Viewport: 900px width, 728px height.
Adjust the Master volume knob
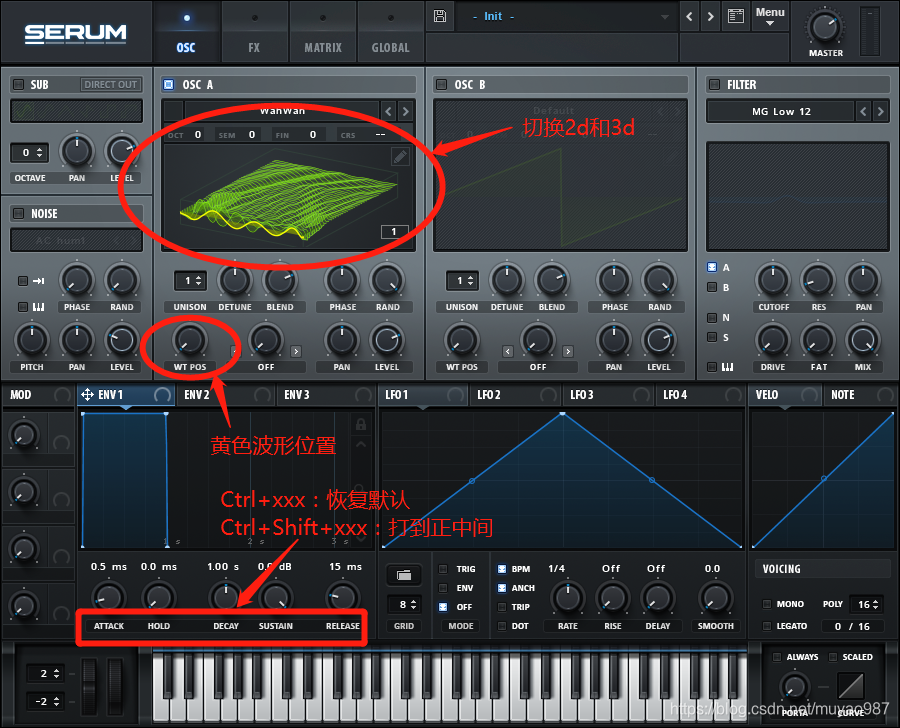point(825,26)
